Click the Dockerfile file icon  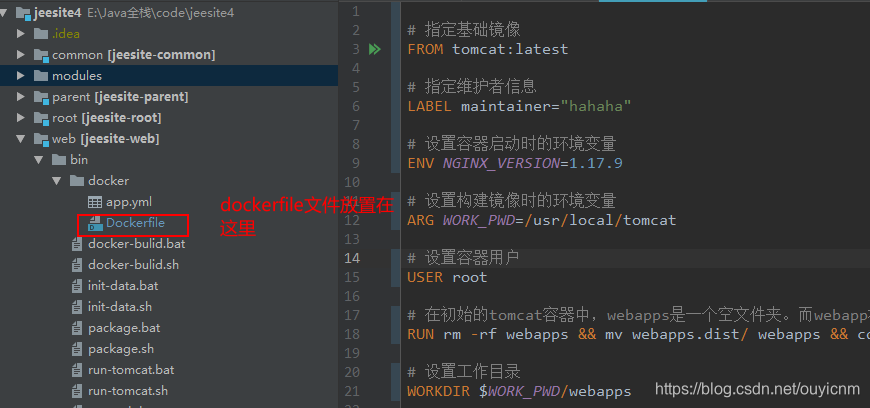95,223
